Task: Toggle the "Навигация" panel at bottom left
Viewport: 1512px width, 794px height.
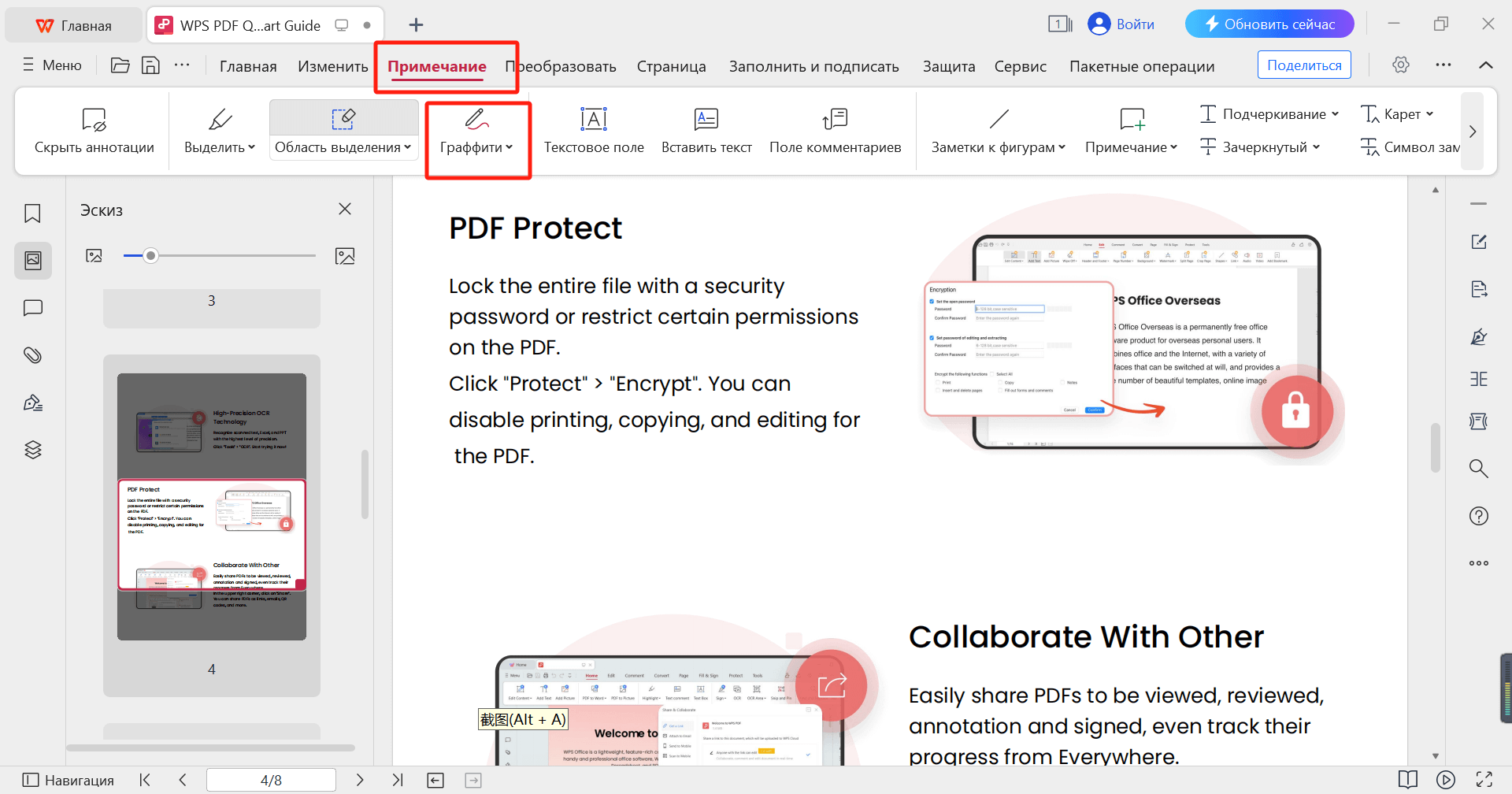Action: coord(68,780)
